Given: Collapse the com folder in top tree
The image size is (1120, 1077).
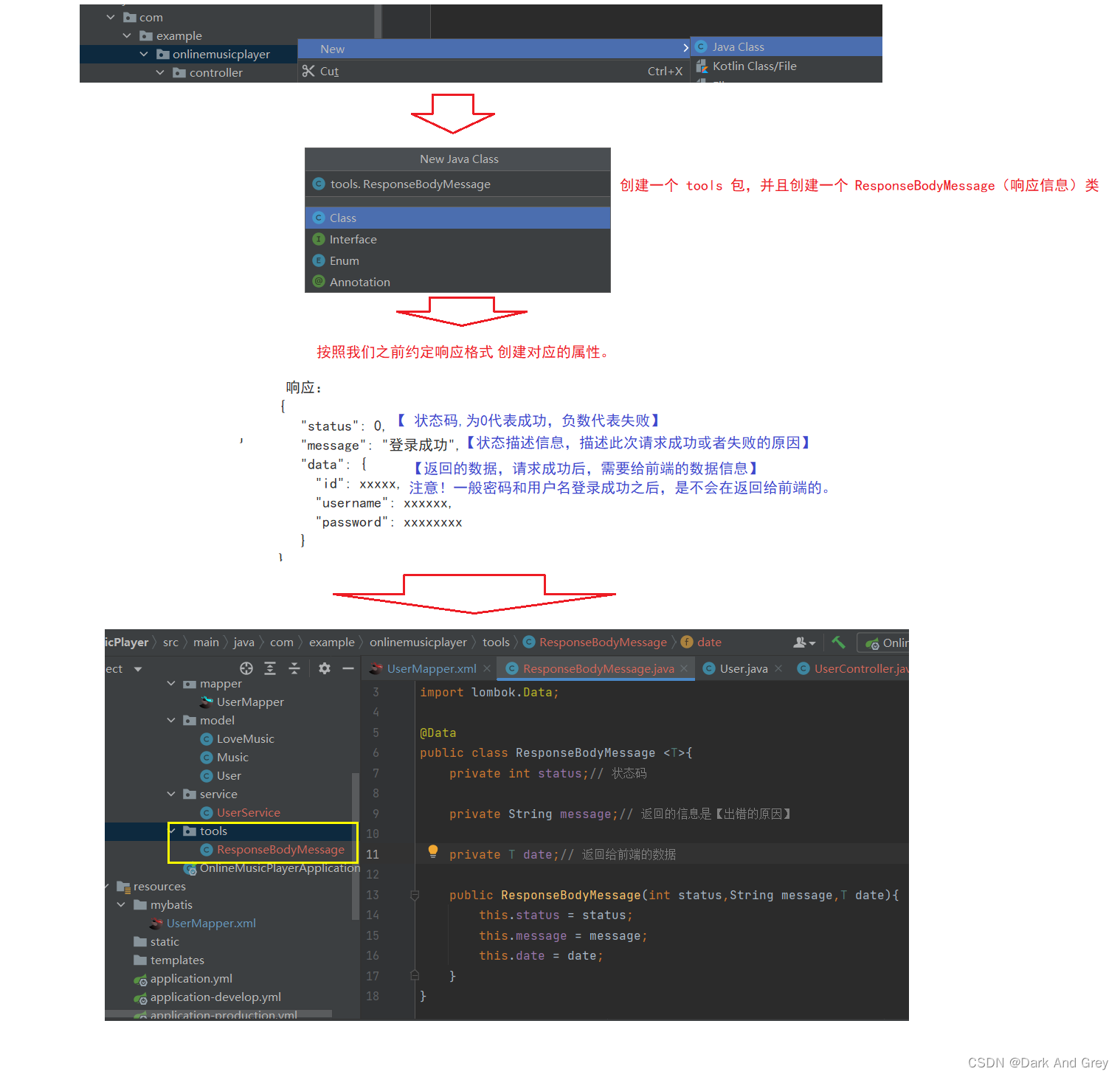Looking at the screenshot, I should [x=111, y=17].
